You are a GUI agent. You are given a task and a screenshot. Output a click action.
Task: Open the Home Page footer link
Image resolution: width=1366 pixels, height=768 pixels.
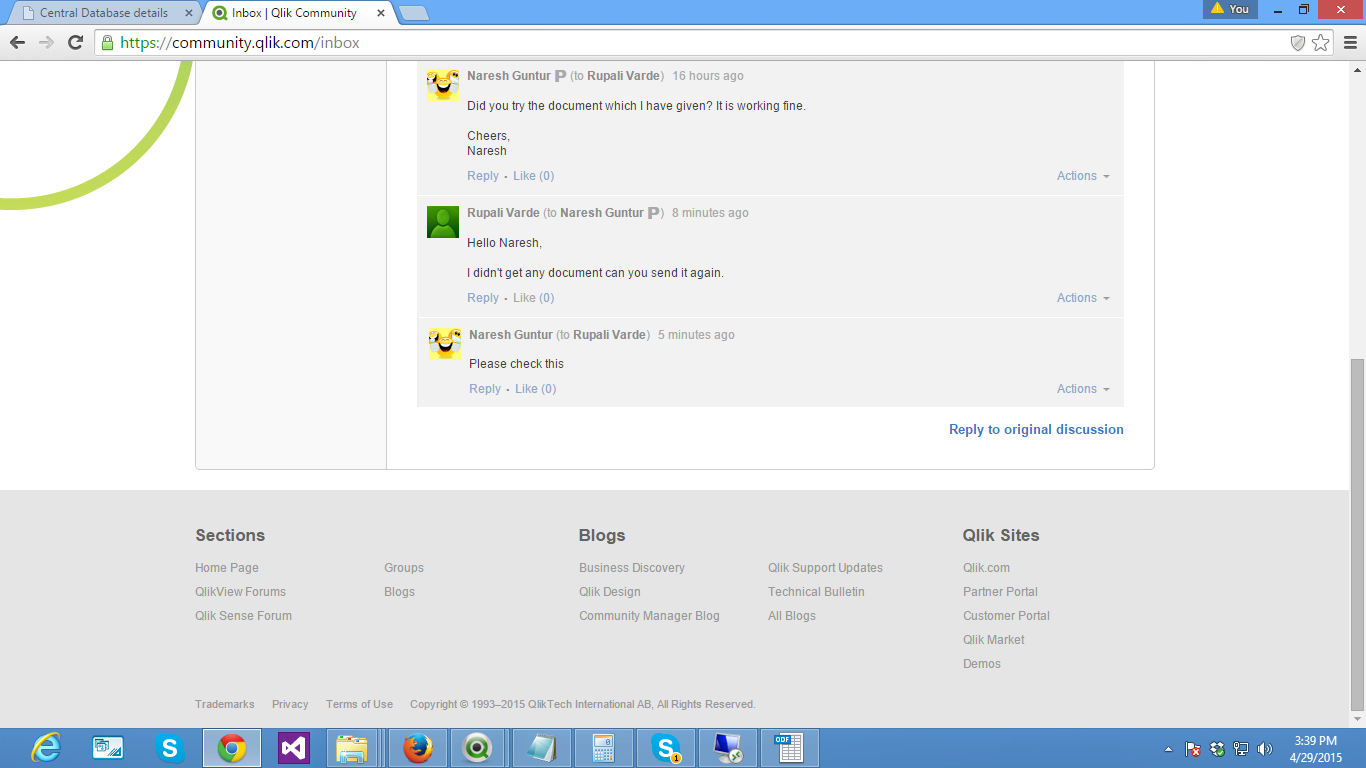click(x=227, y=568)
